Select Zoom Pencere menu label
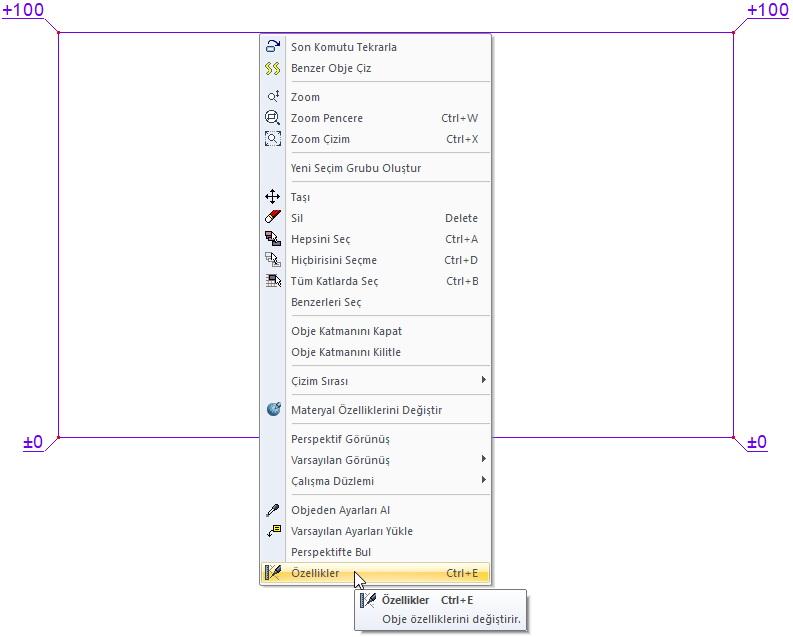 [327, 118]
